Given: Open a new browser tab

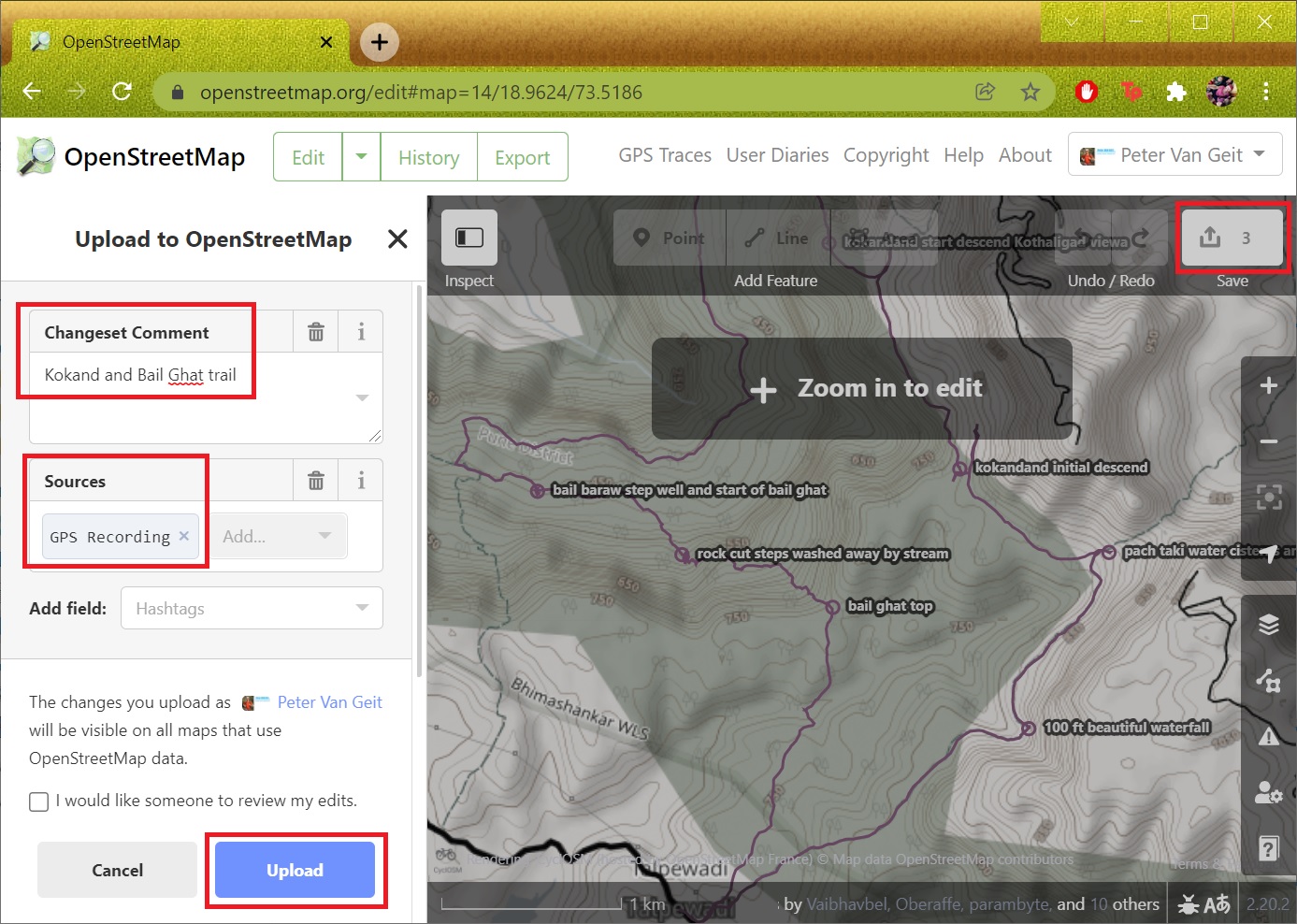Looking at the screenshot, I should 380,42.
